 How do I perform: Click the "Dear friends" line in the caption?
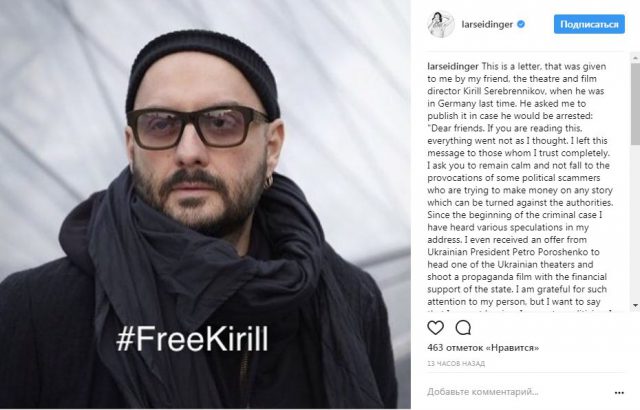point(504,128)
